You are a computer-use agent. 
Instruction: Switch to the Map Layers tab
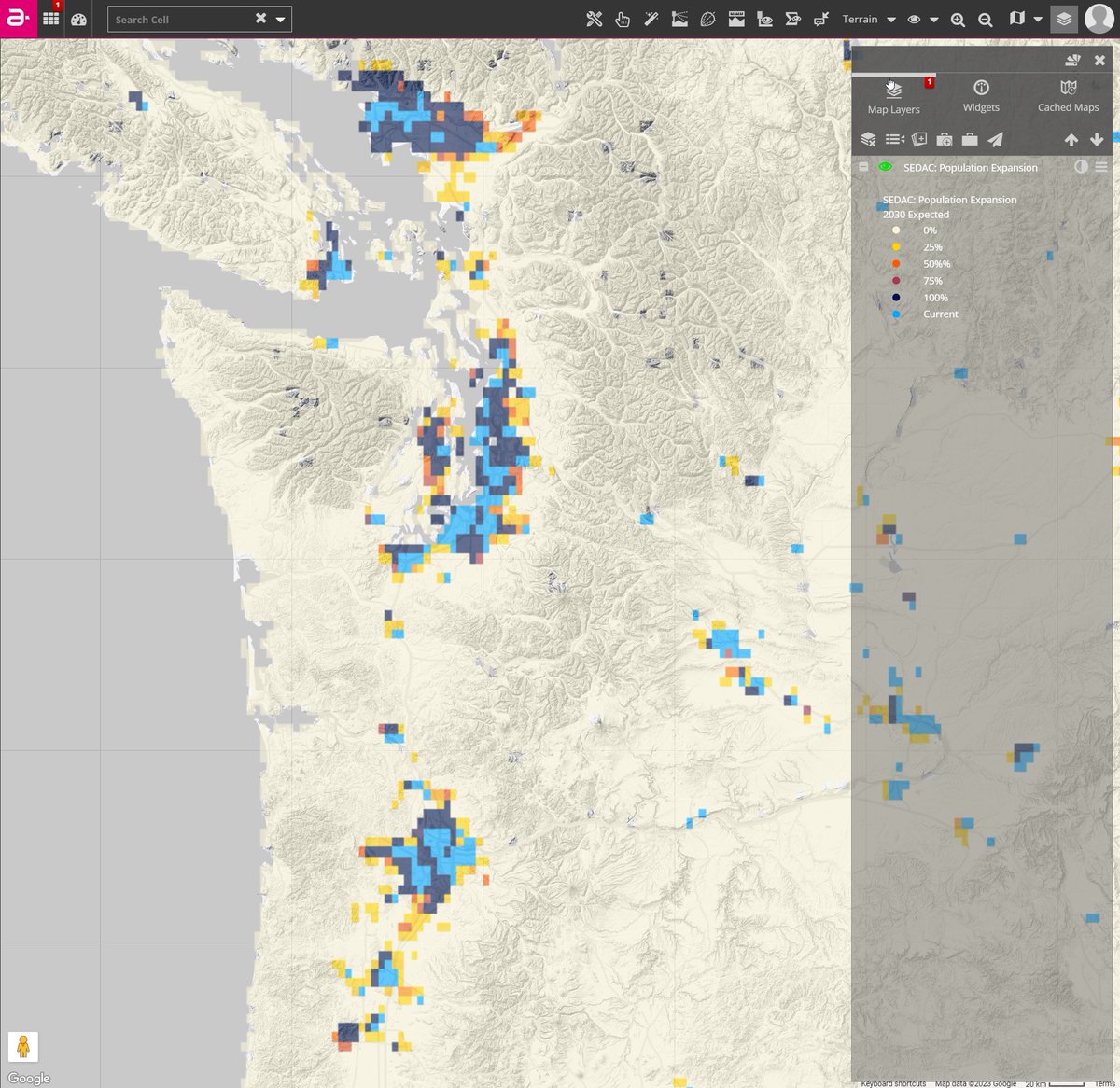[893, 97]
